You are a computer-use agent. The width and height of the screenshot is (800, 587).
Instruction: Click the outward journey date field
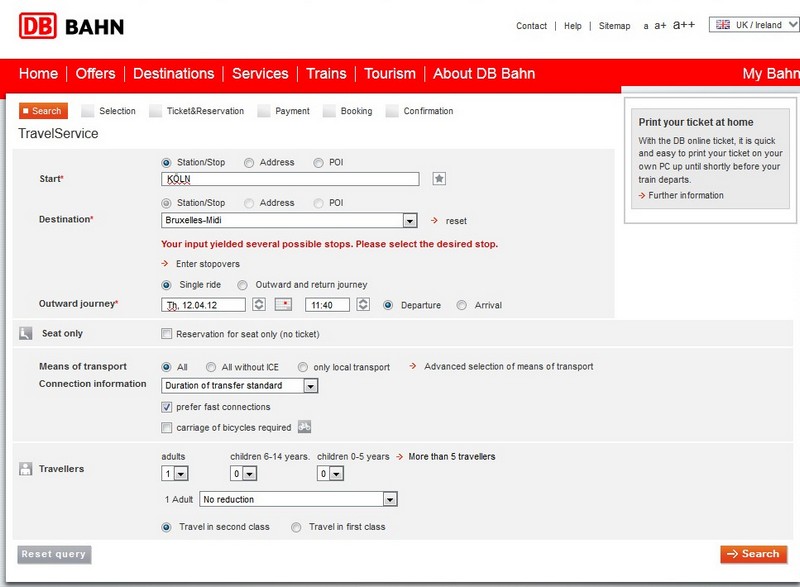click(x=203, y=305)
